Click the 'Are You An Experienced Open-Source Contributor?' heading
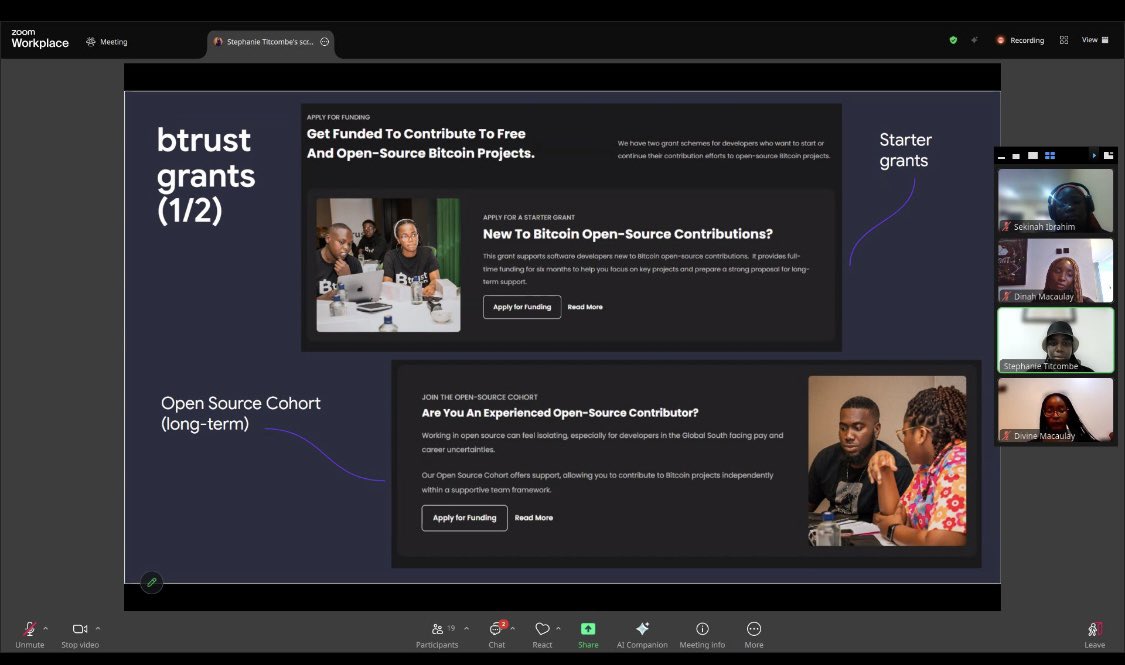The width and height of the screenshot is (1125, 665). coord(560,412)
